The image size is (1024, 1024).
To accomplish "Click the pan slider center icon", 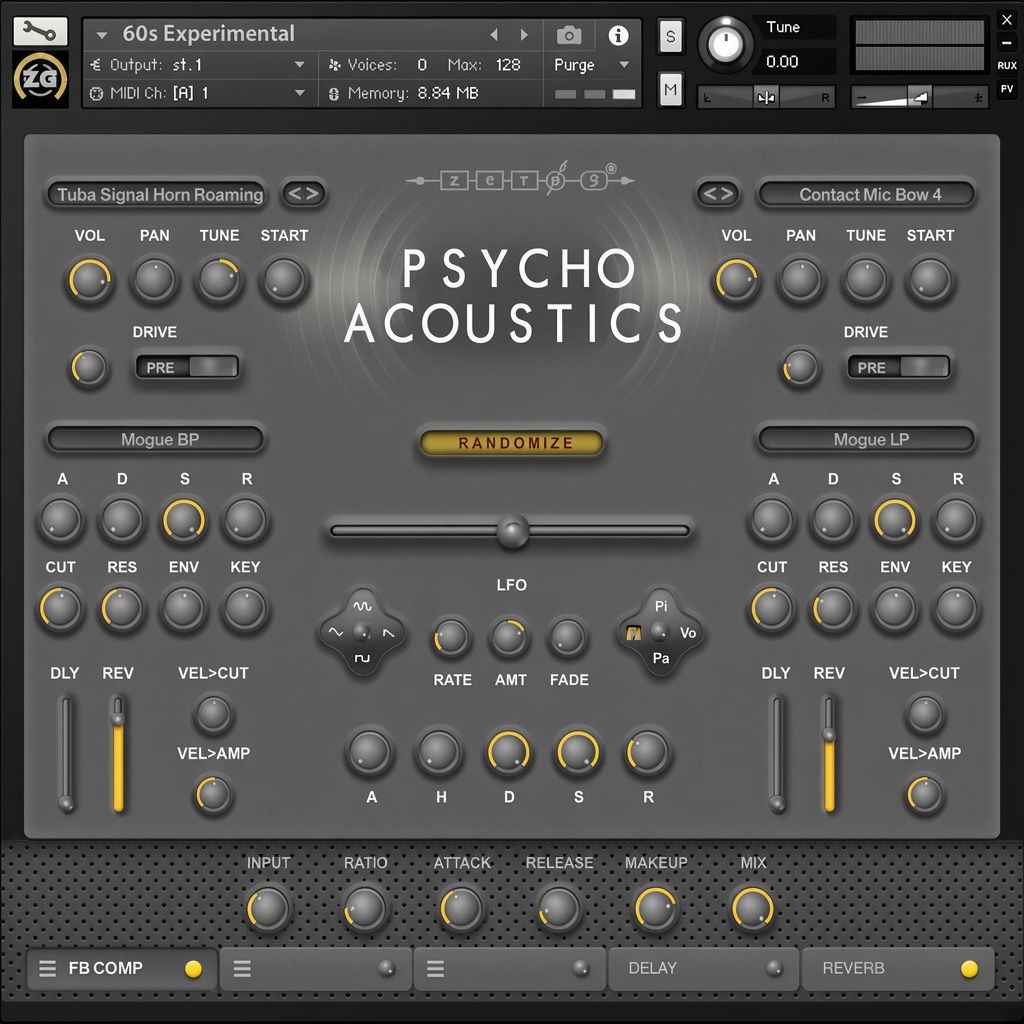I will [x=766, y=98].
